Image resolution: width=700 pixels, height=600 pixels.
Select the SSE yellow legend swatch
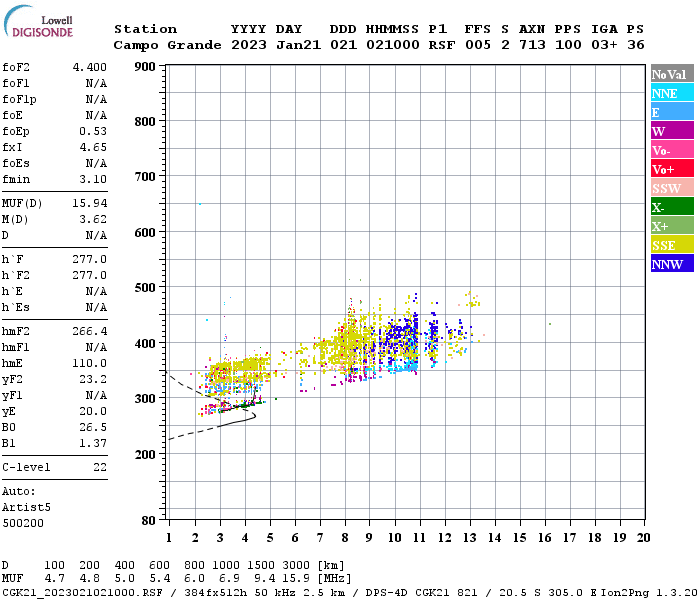coord(672,245)
